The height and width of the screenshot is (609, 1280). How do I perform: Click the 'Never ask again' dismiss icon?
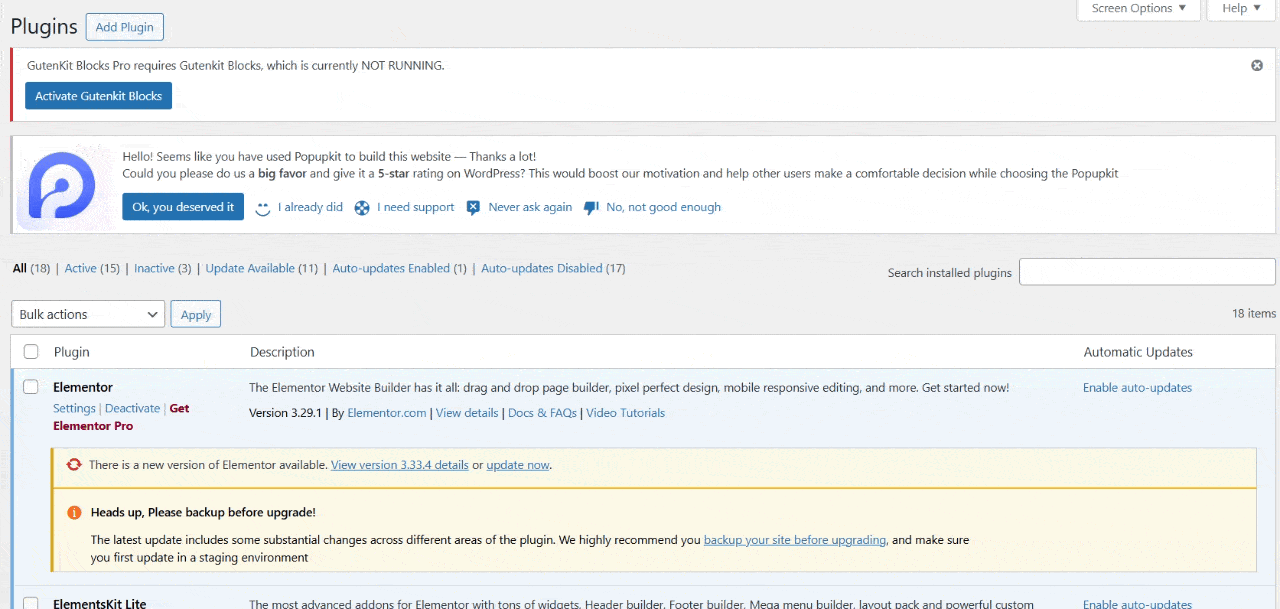click(474, 208)
